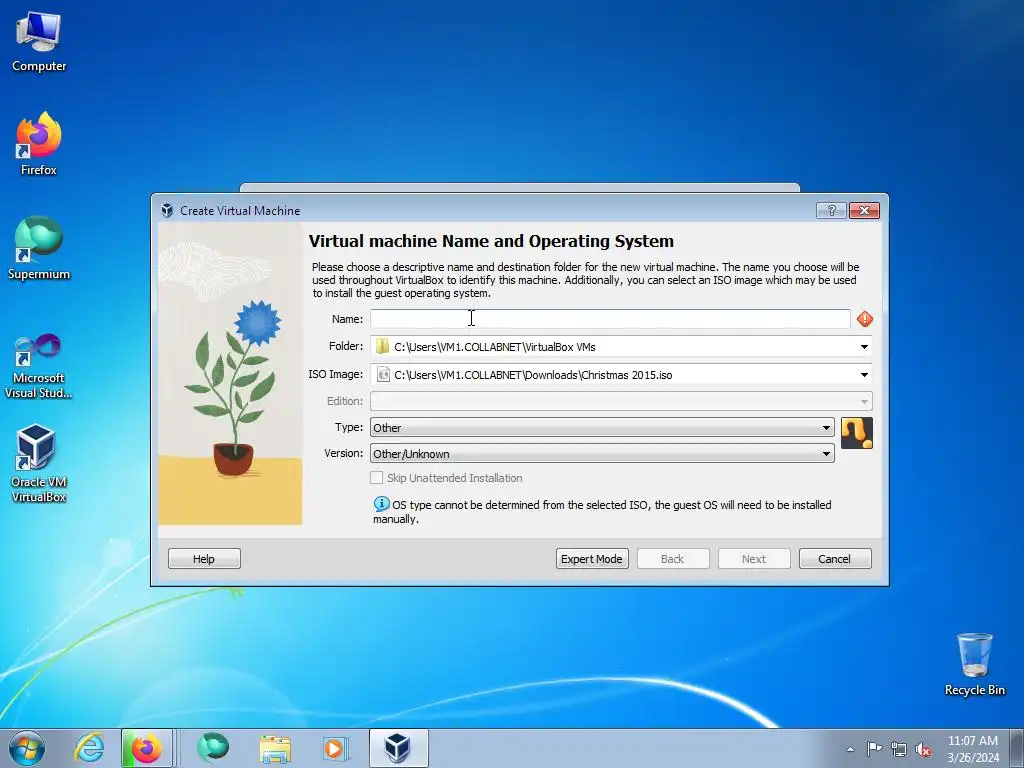Screen dimensions: 1024x768
Task: Click the OS type icon beside Type
Action: (x=857, y=433)
